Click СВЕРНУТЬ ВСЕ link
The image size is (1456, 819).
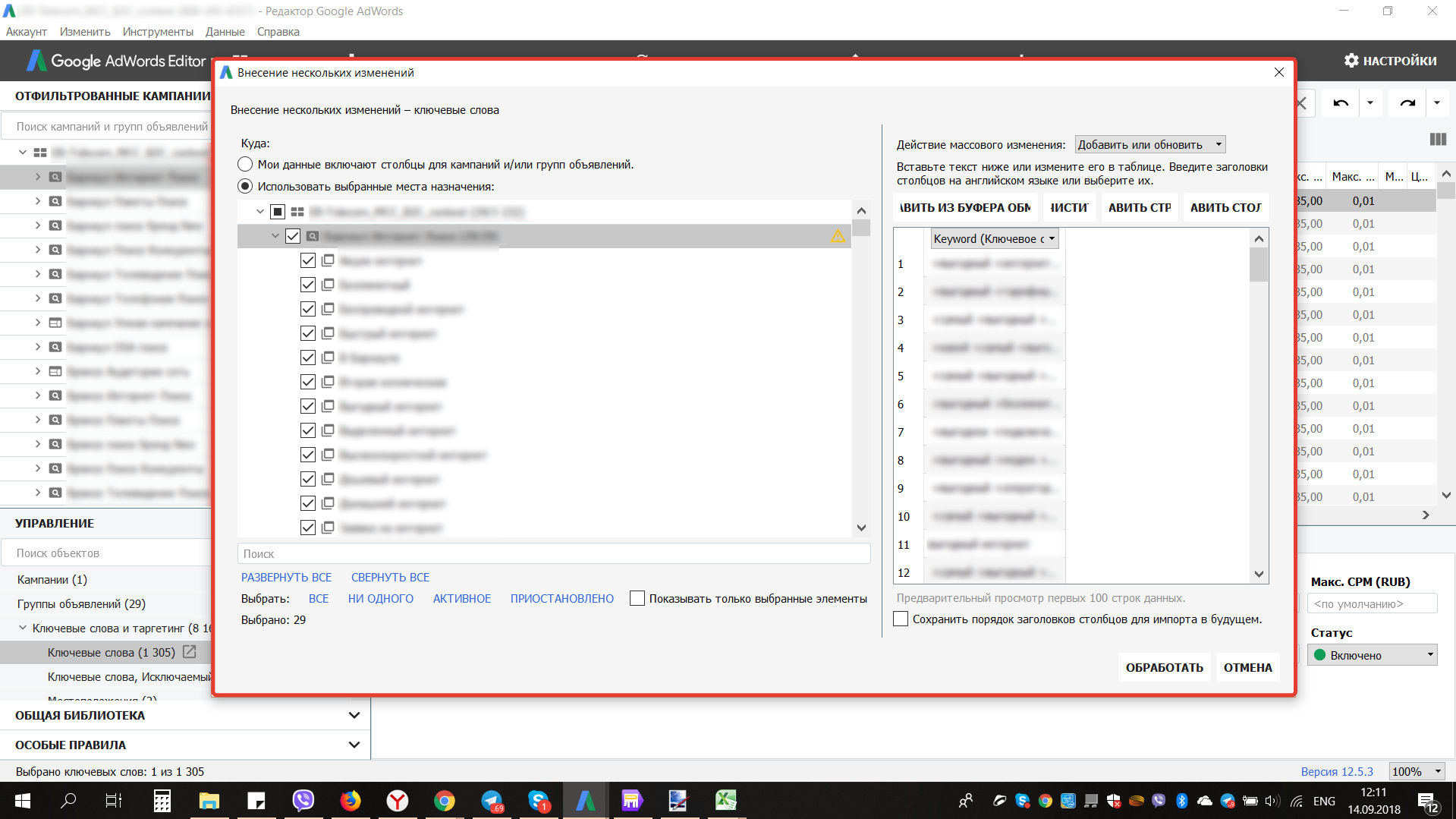(390, 577)
